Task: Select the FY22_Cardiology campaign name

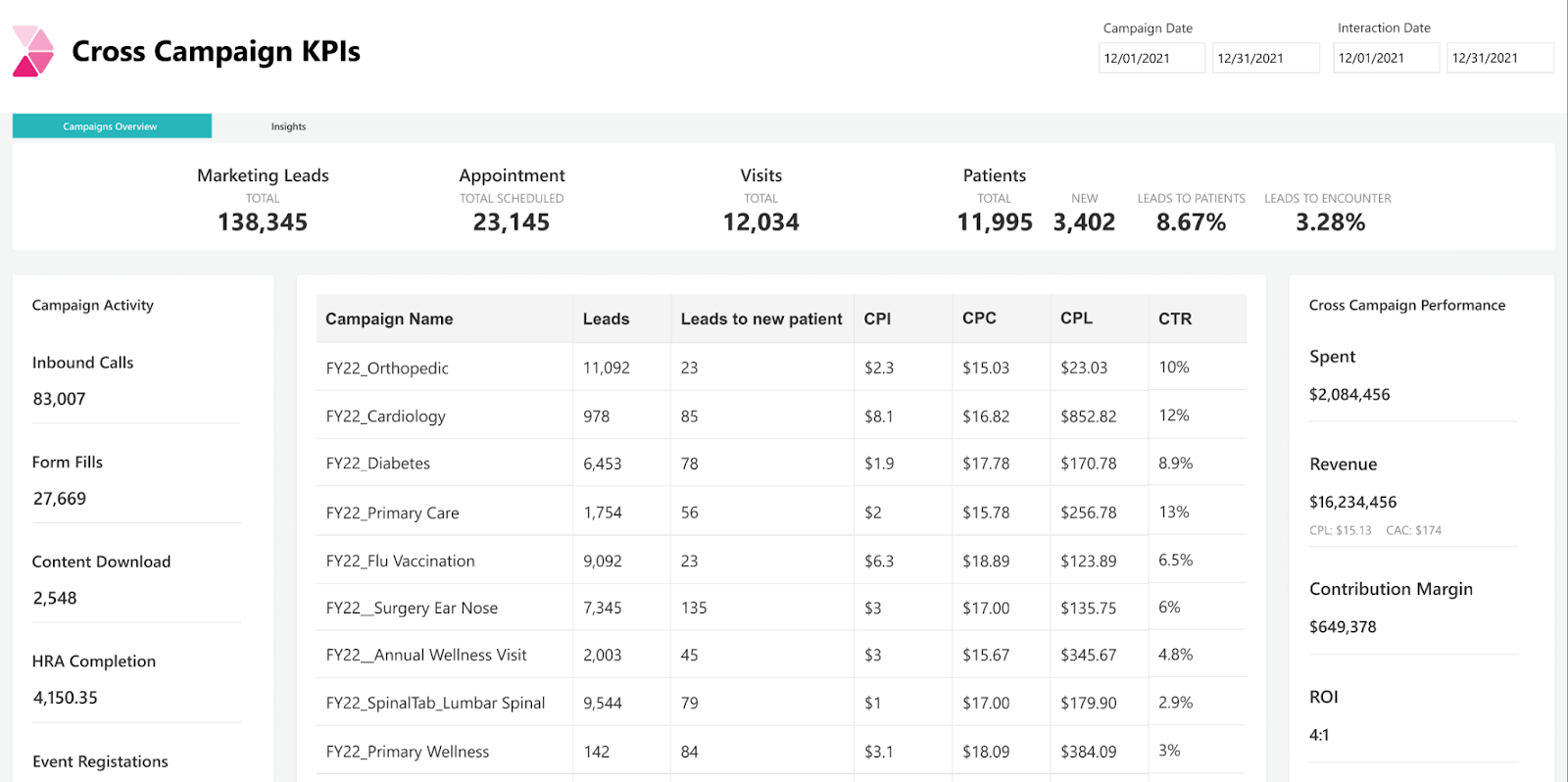Action: [x=385, y=416]
